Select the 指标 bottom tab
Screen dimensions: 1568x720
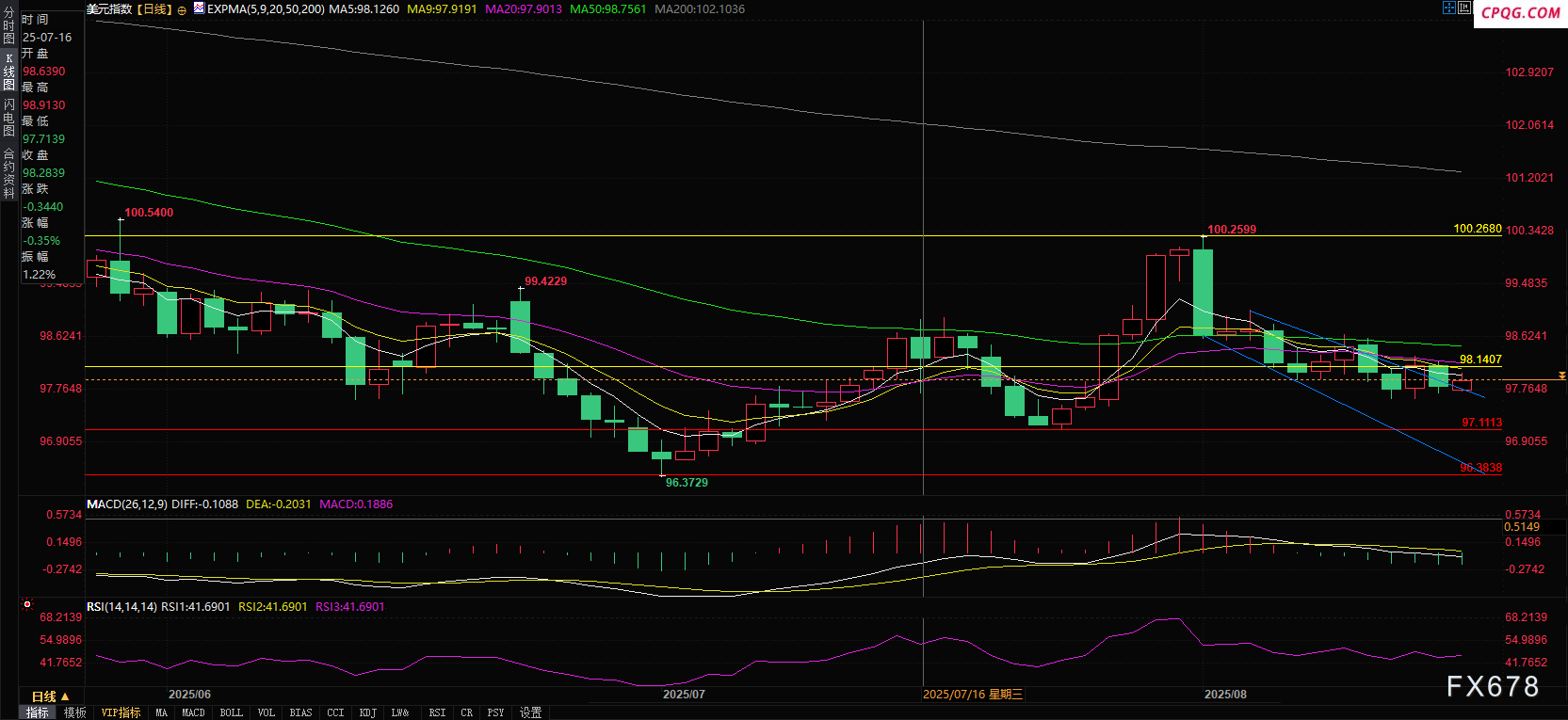pyautogui.click(x=38, y=712)
